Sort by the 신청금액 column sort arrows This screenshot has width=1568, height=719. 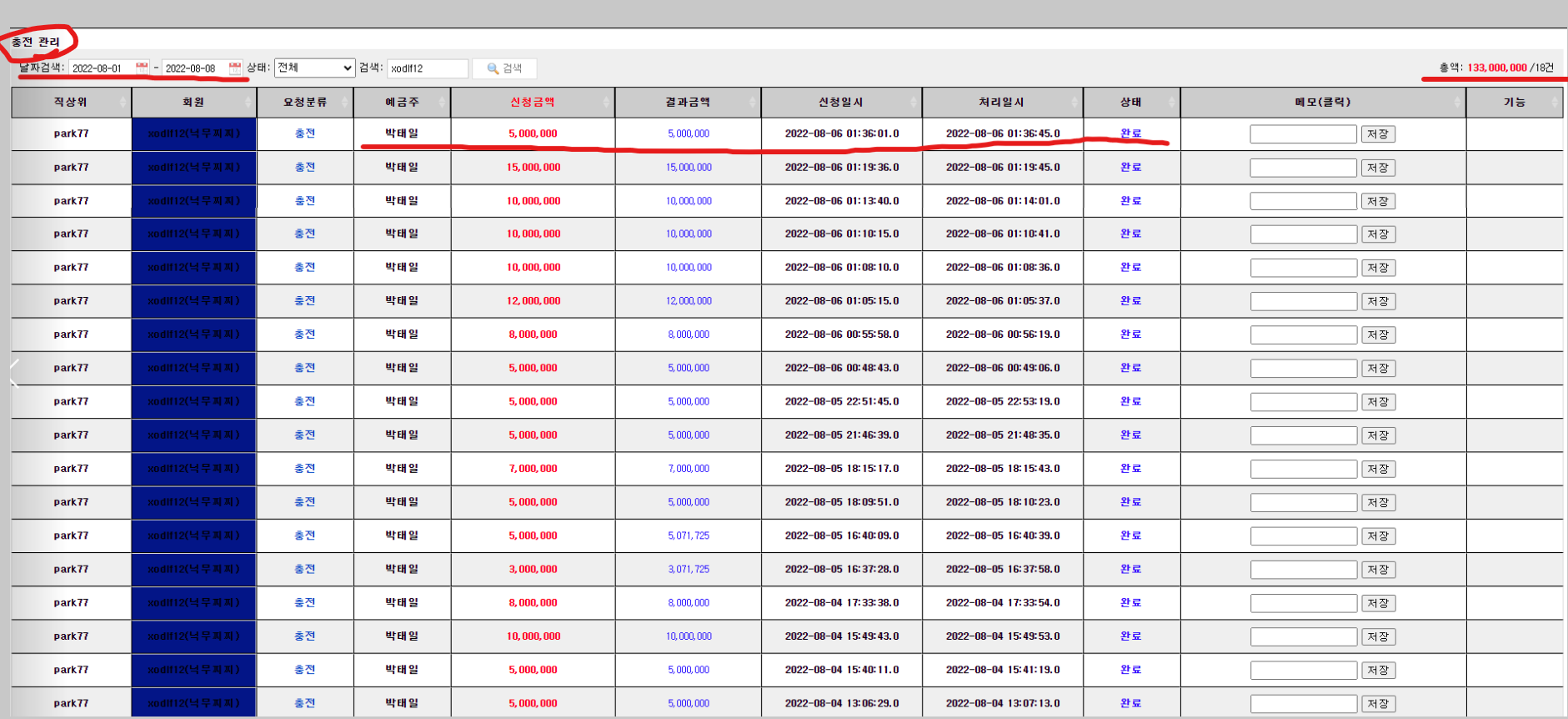click(x=607, y=102)
